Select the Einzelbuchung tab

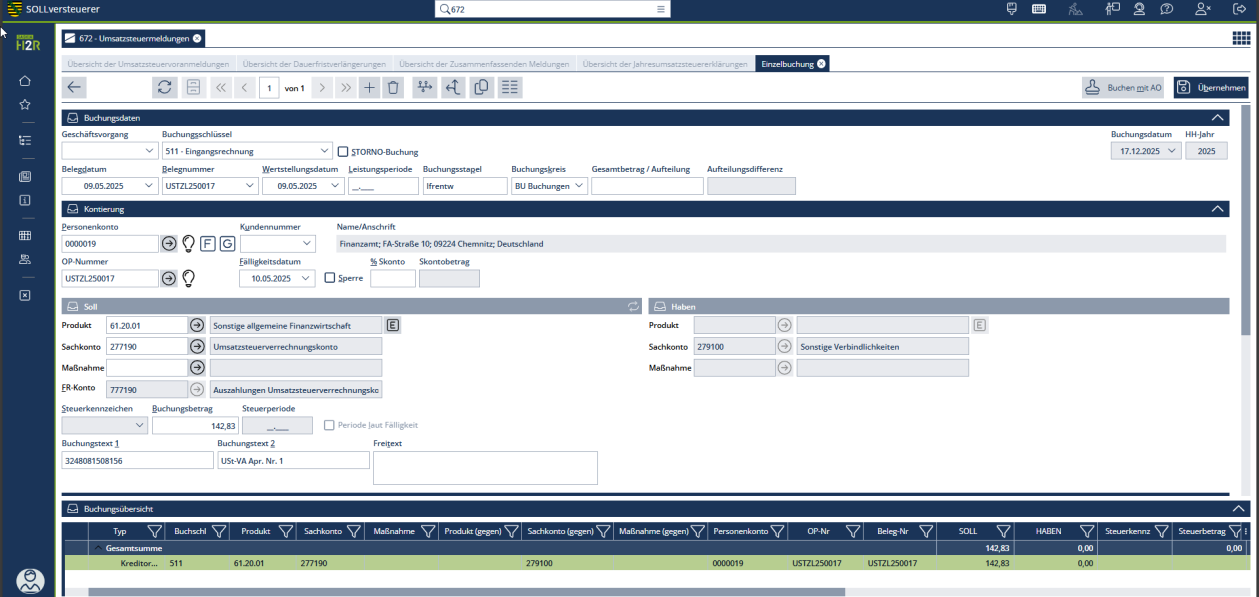[787, 63]
